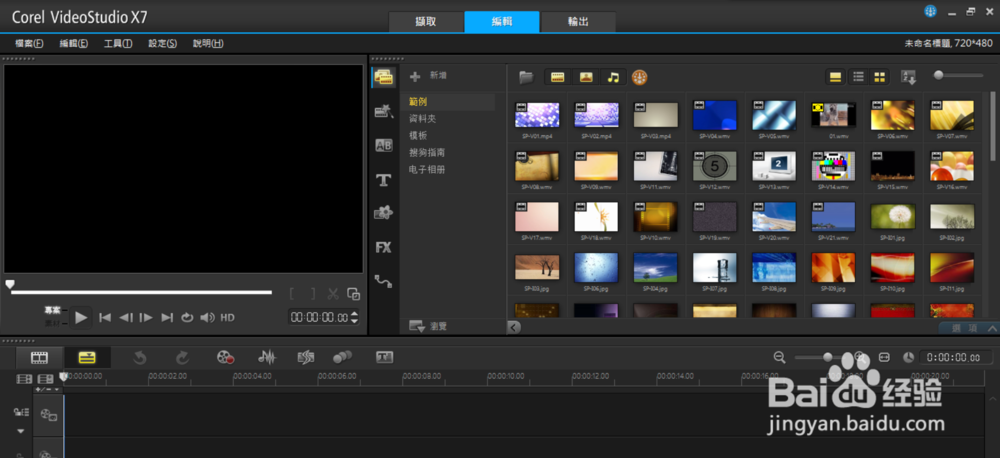
Task: Click the add/remove chapter point dropdown
Action: click(48, 389)
